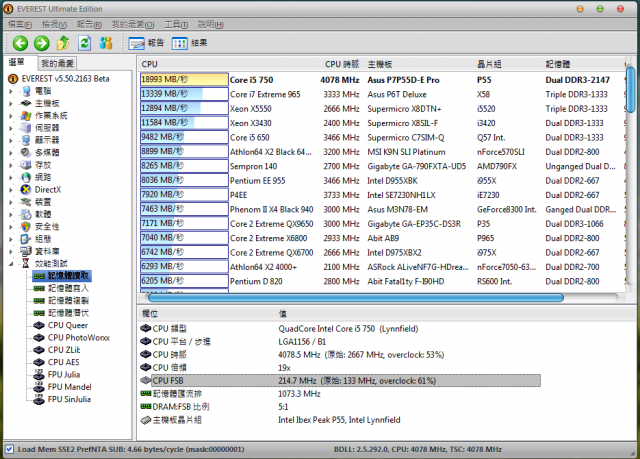
Task: Switch to the 我的最愛 favorites sidebar tab
Action: click(x=58, y=63)
